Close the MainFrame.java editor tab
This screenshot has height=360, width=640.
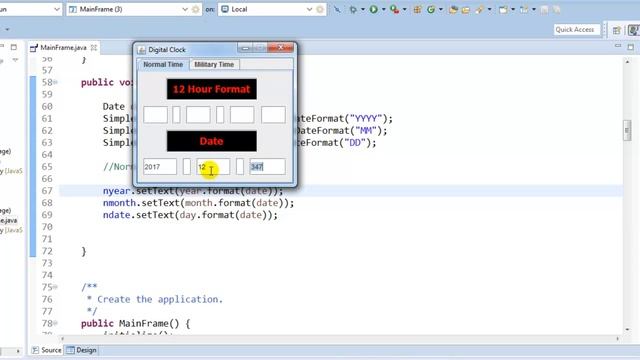(x=94, y=48)
